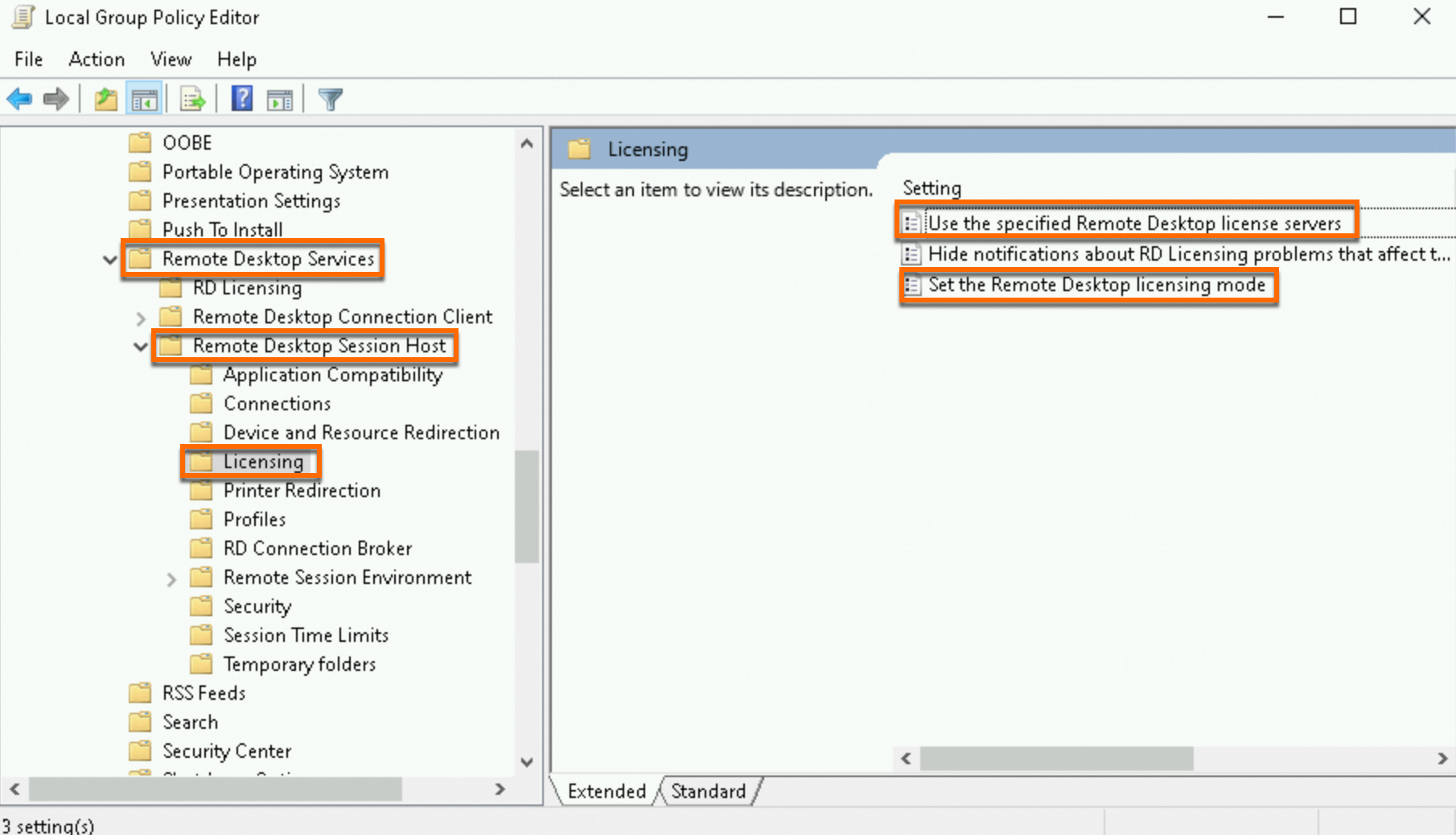Minimize the Local Group Policy Editor window
Image resolution: width=1456 pixels, height=835 pixels.
point(1276,17)
